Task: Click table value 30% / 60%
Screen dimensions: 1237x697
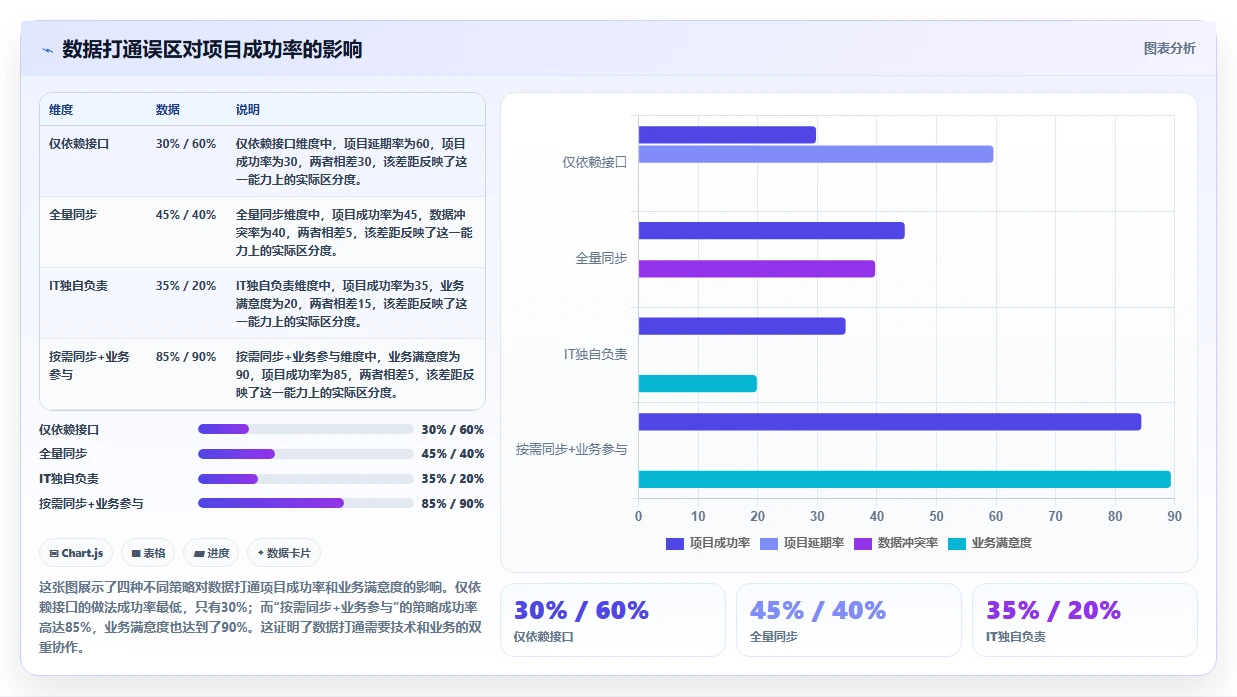Action: click(186, 144)
